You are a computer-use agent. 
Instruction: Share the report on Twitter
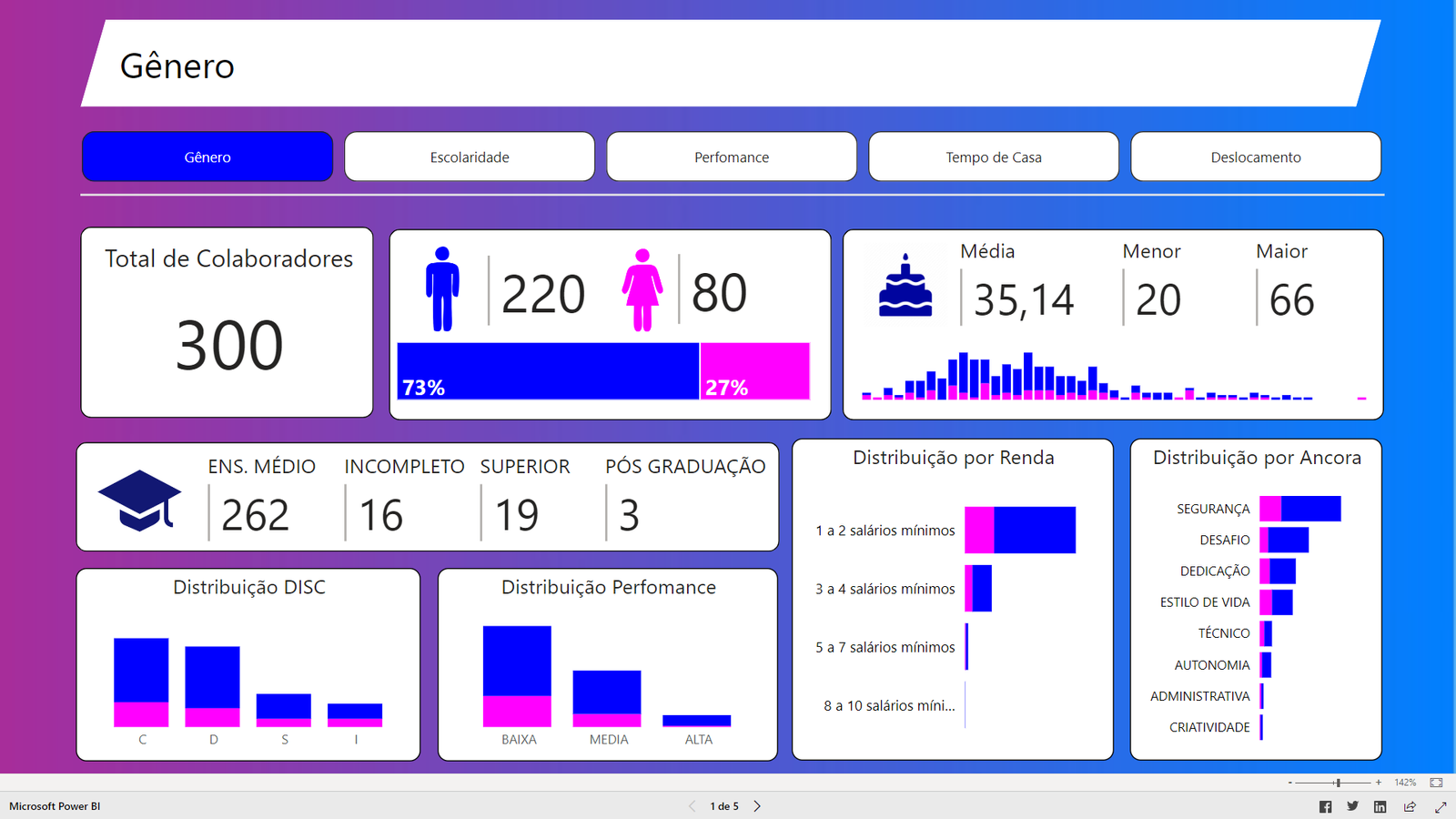pos(1353,806)
